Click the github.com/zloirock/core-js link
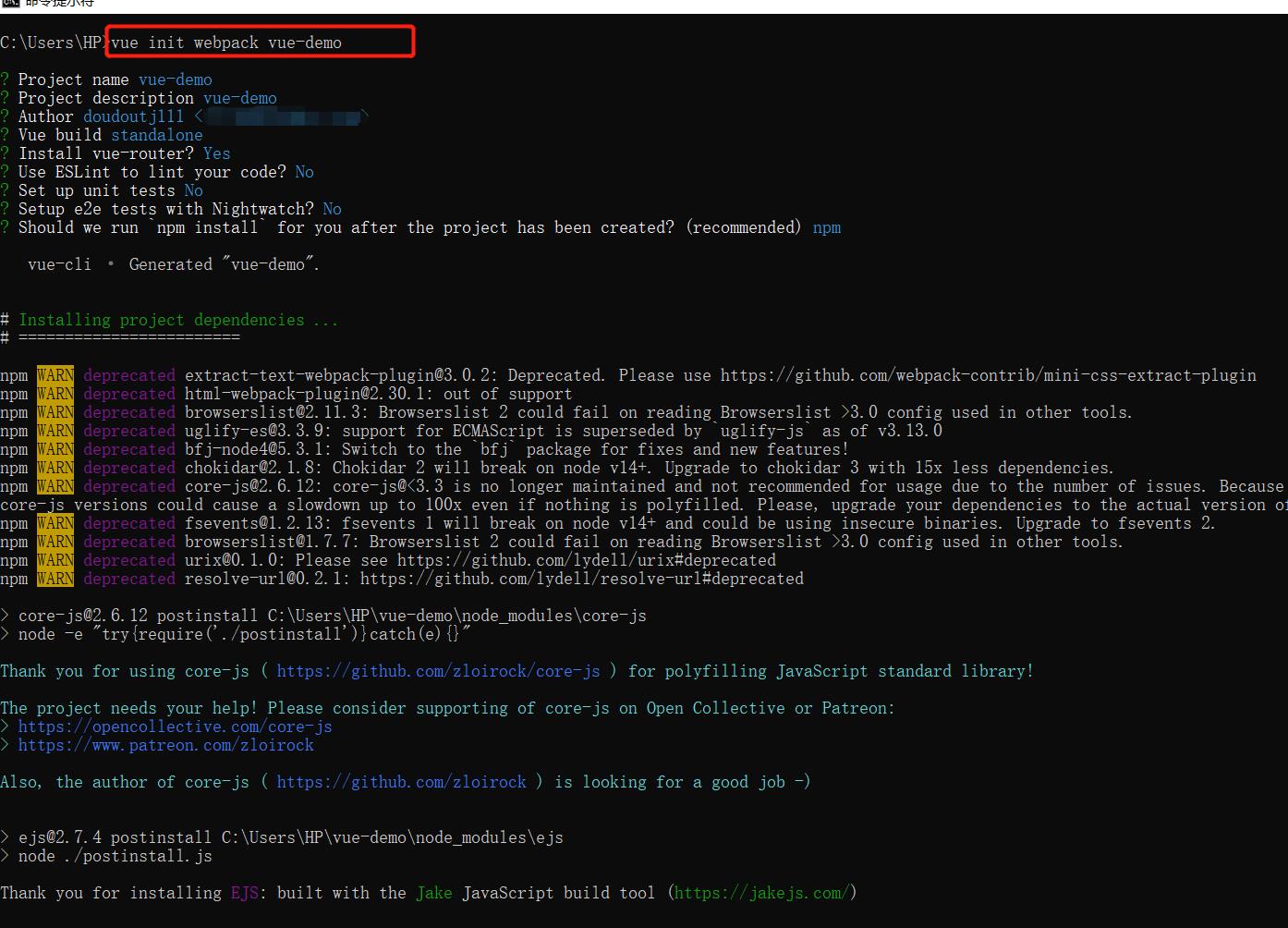 click(x=439, y=671)
